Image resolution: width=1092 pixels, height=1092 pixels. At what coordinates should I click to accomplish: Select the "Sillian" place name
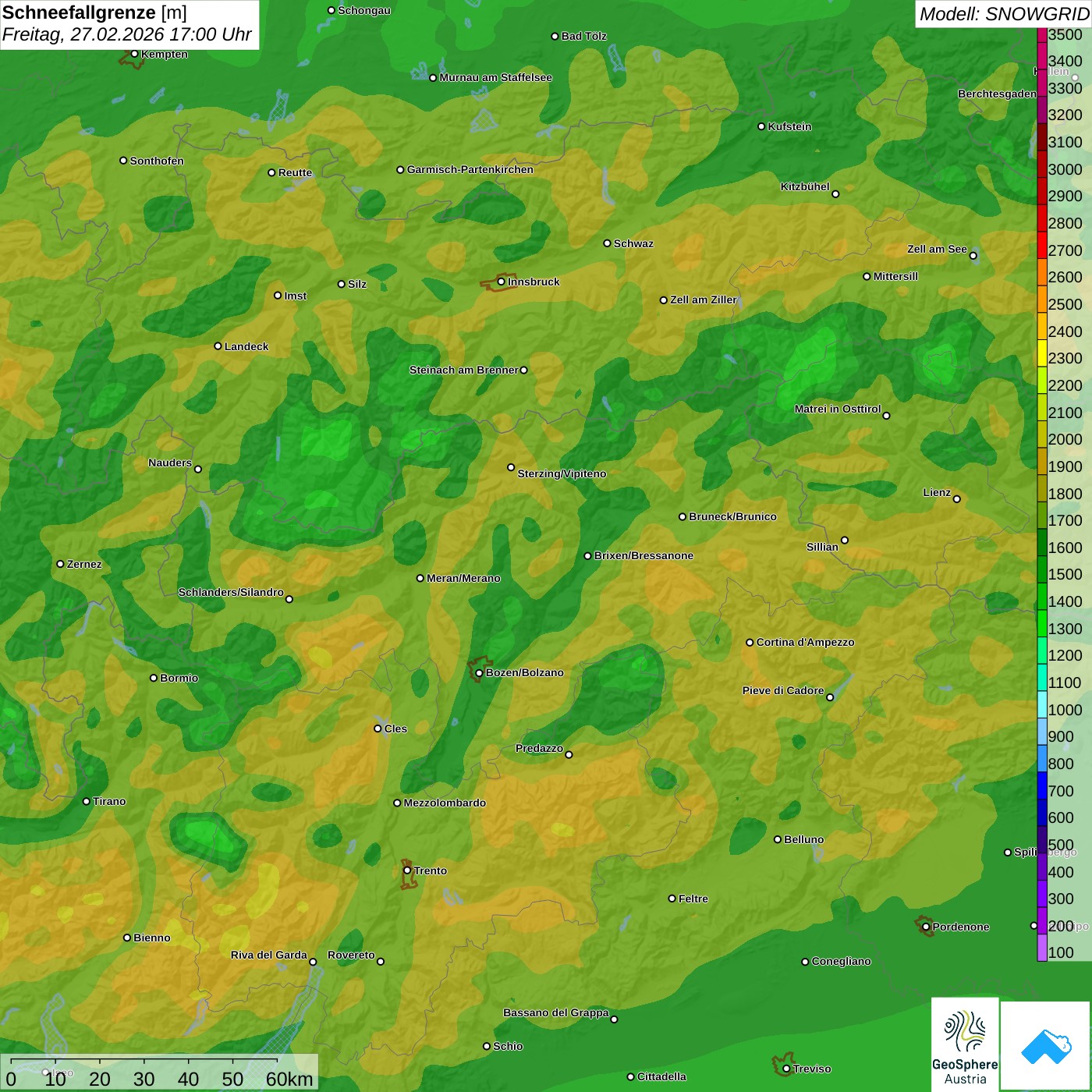(x=822, y=547)
